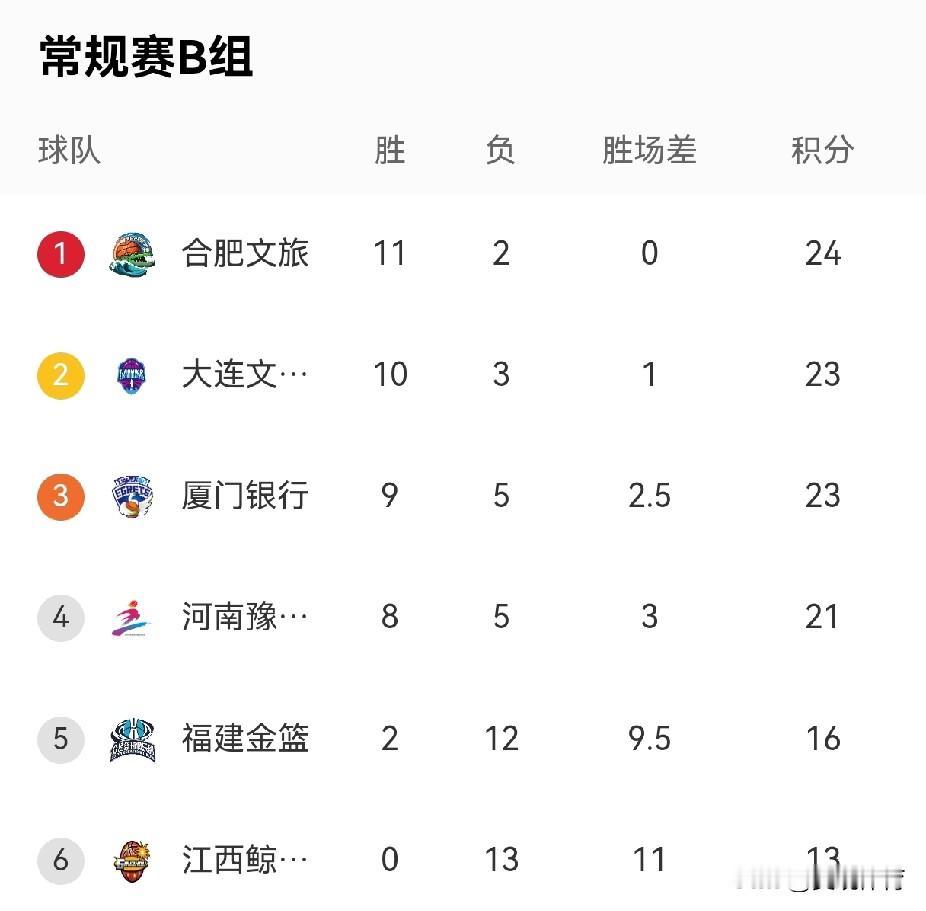This screenshot has width=926, height=911.
Task: Open the 厦门银行 team name
Action: click(x=245, y=497)
